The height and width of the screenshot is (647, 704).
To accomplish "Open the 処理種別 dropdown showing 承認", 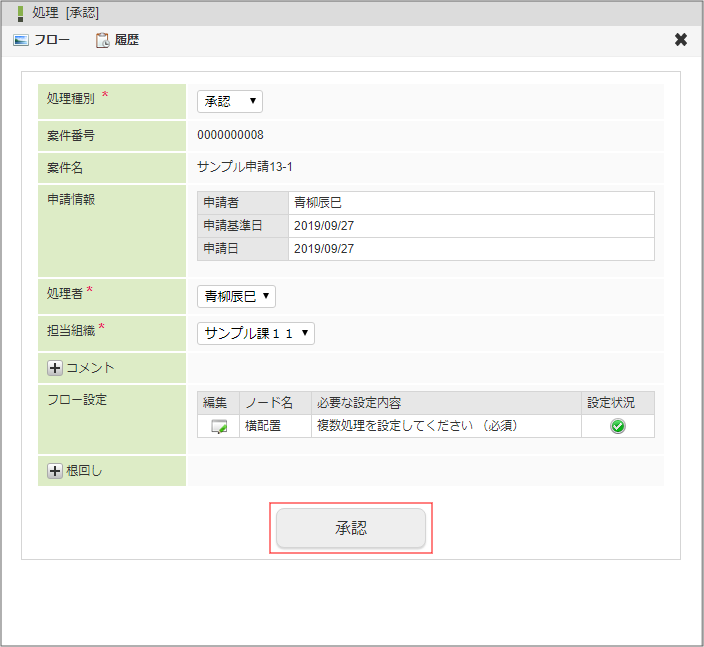I will (x=230, y=101).
